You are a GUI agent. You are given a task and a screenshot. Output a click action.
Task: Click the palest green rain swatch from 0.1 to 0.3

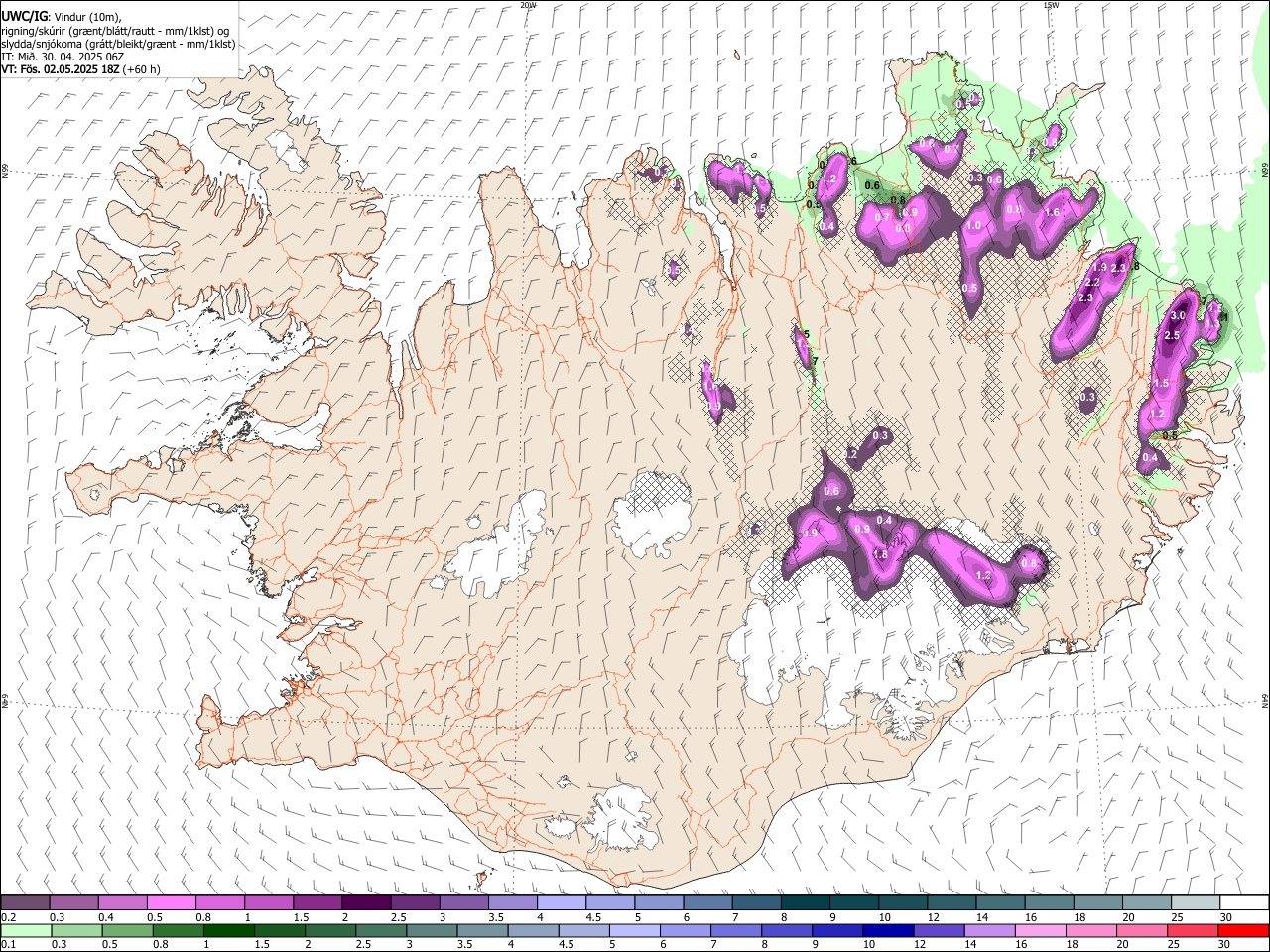coord(26,930)
